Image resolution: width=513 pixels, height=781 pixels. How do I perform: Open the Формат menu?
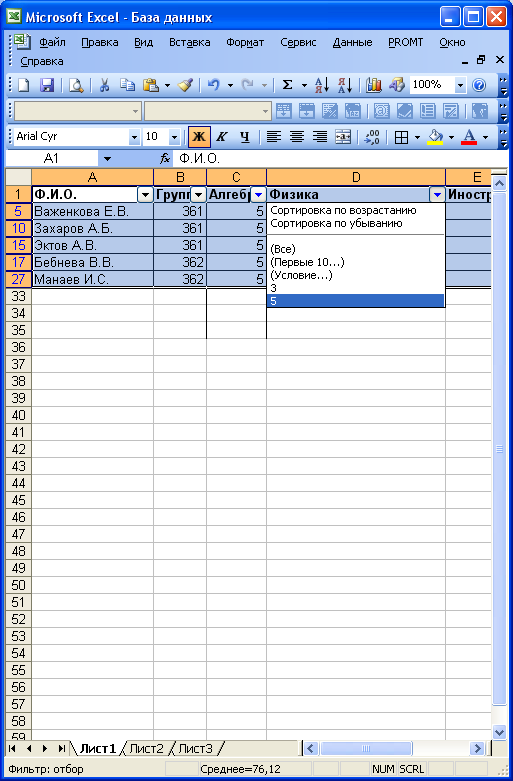[x=245, y=43]
